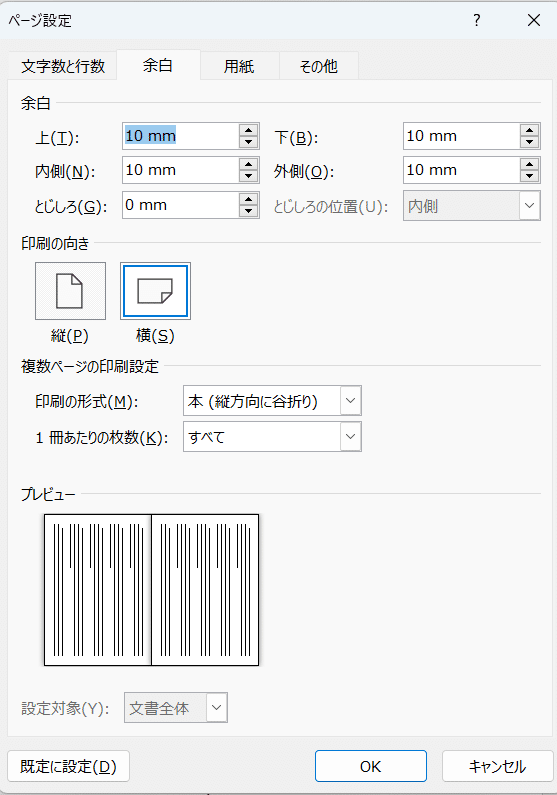Image resolution: width=557 pixels, height=795 pixels.
Task: Increase the 下(B) bottom margin value
Action: point(530,130)
